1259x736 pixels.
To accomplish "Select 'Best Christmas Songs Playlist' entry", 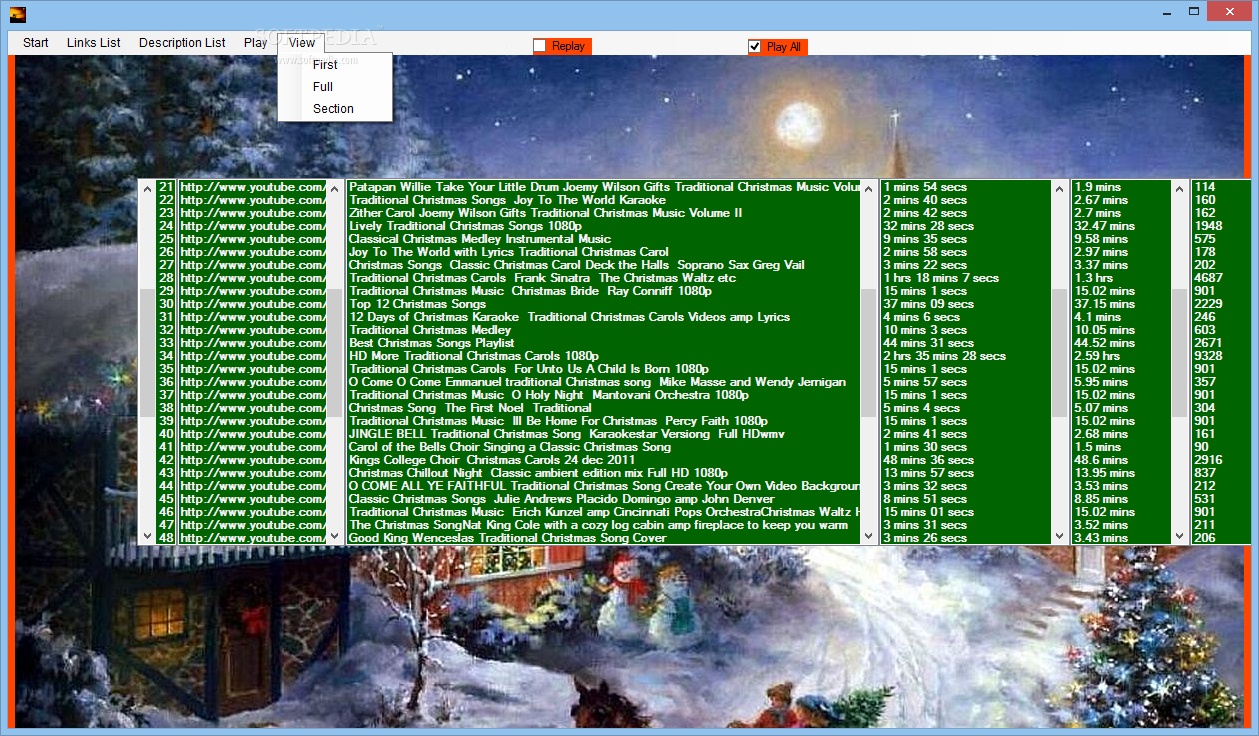I will [432, 343].
